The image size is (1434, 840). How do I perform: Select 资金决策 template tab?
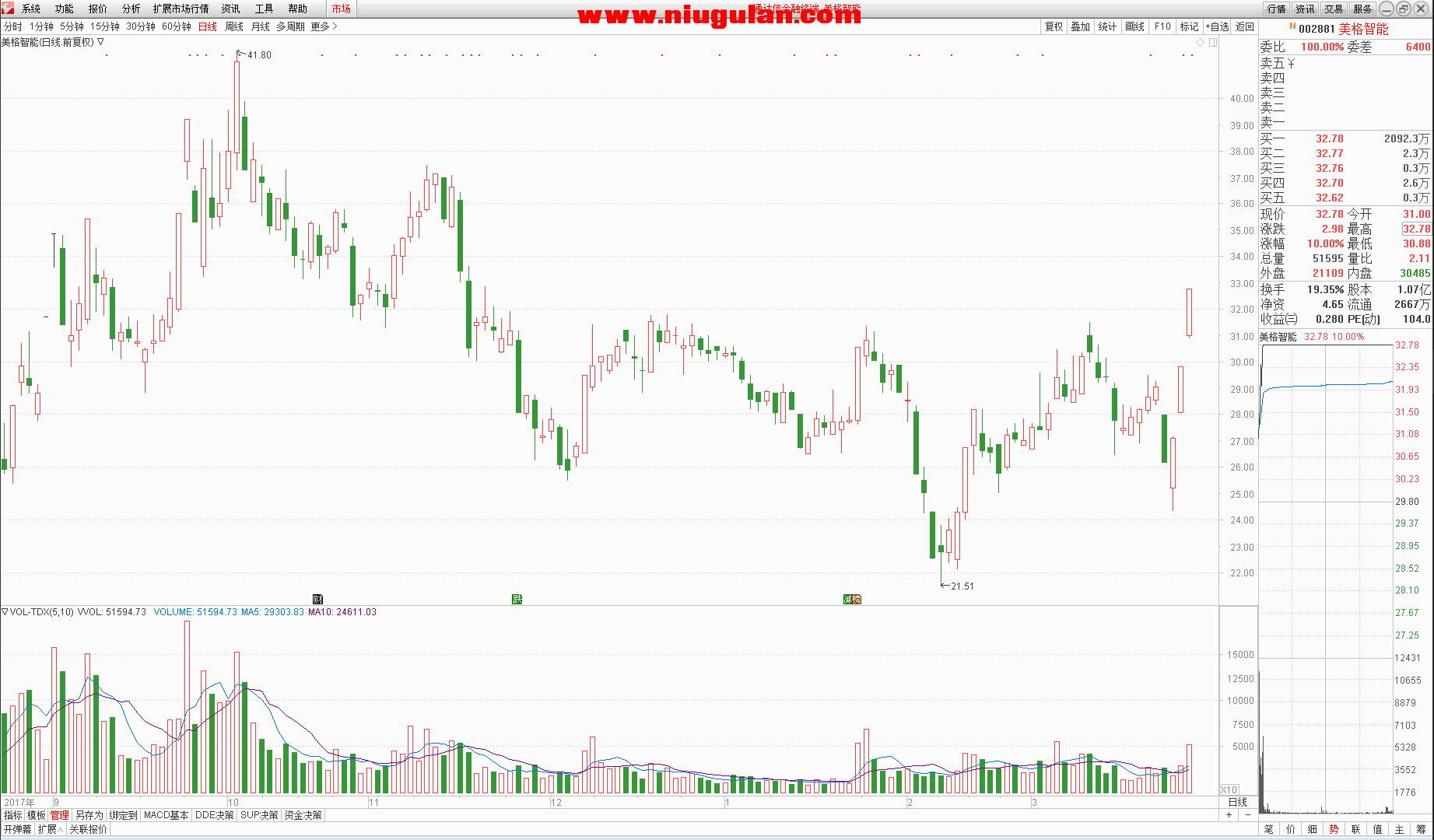pyautogui.click(x=303, y=816)
